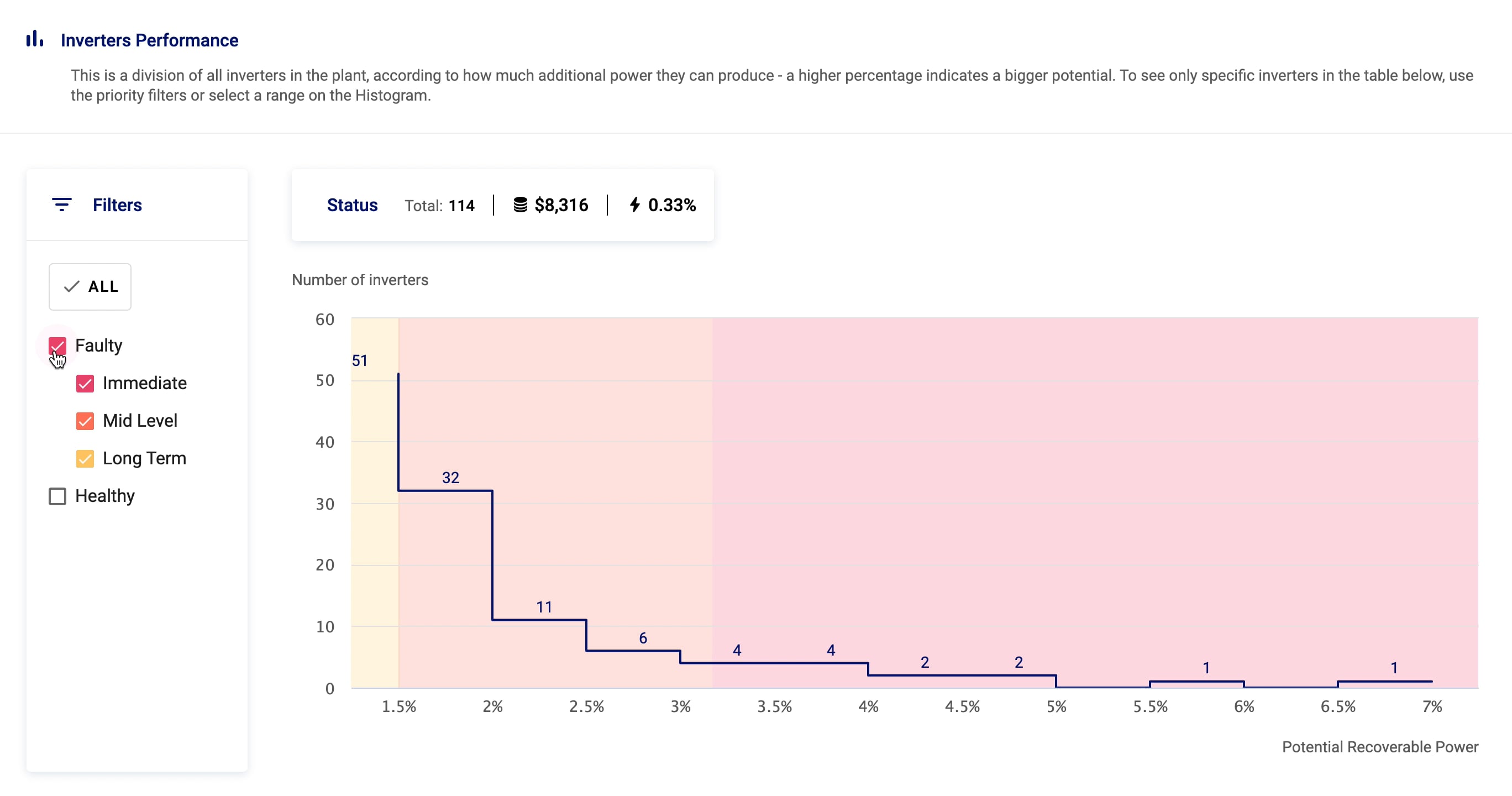Viewport: 1512px width, 796px height.
Task: Click the bar chart icon beside Inverters Performance
Action: point(35,39)
